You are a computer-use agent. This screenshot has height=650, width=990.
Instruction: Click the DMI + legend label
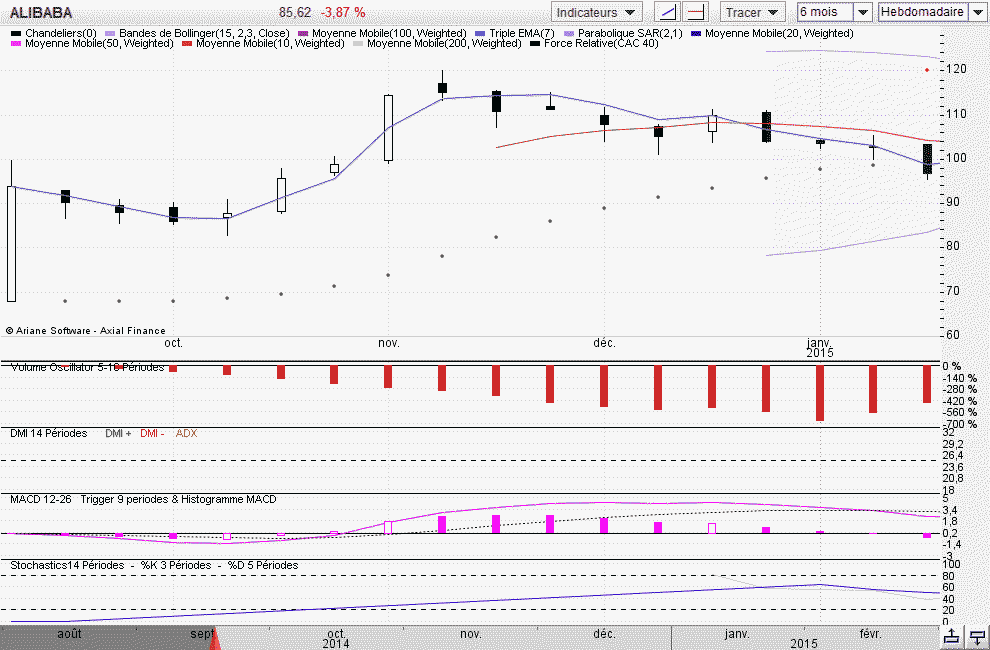[x=118, y=433]
